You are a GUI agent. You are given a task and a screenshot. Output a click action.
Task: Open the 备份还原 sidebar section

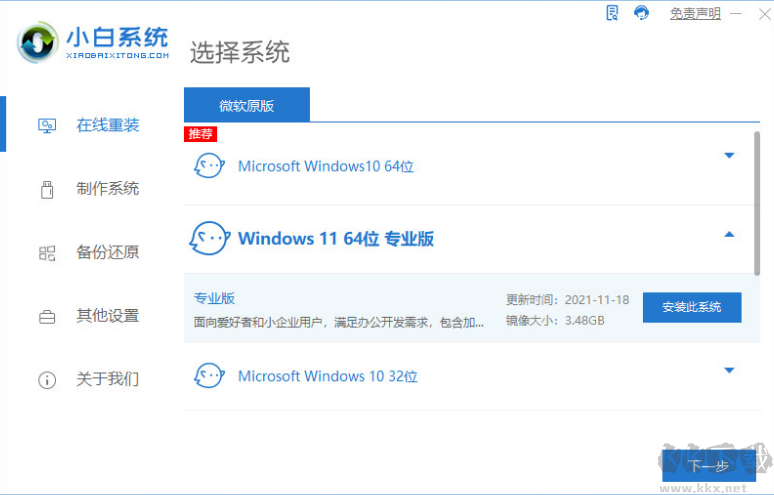pos(107,252)
